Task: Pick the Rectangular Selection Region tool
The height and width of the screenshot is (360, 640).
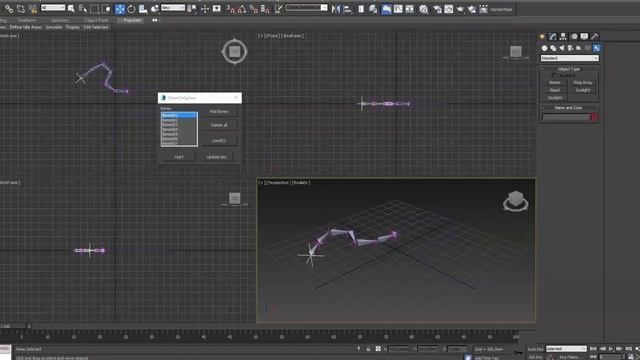Action: (x=95, y=9)
